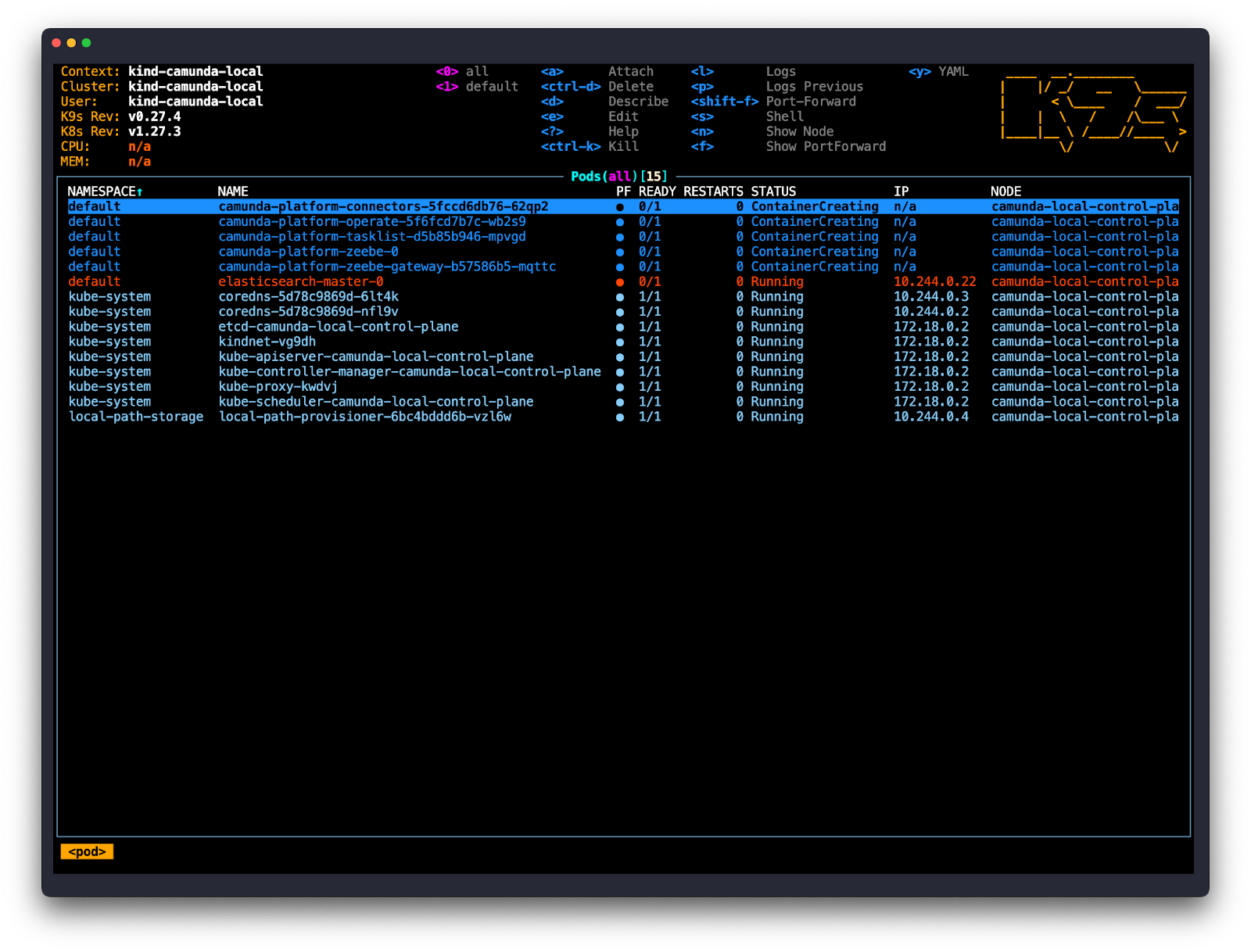Click the red close window button

[x=56, y=43]
